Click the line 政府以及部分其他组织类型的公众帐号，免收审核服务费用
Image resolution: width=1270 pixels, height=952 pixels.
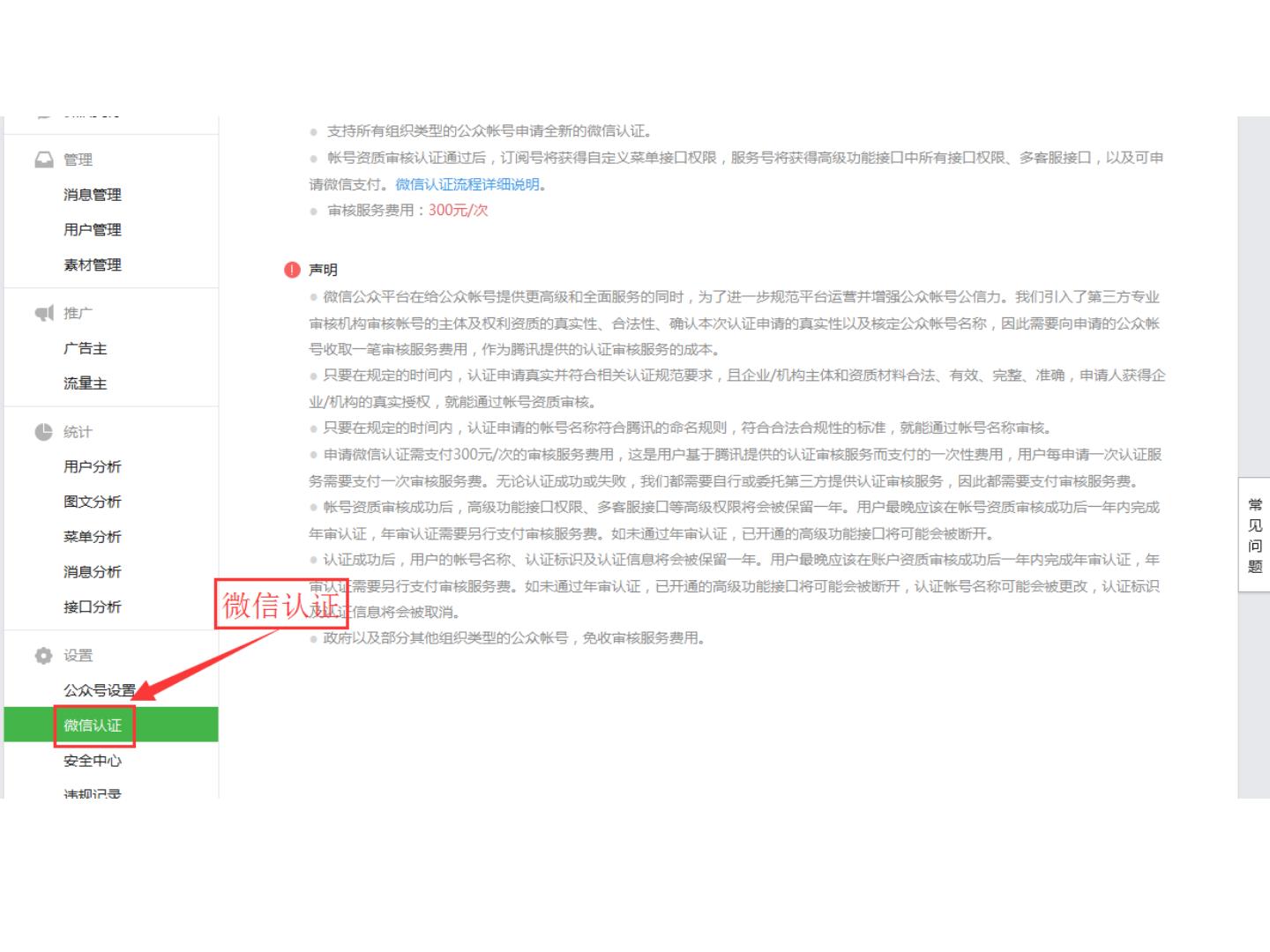(x=515, y=638)
